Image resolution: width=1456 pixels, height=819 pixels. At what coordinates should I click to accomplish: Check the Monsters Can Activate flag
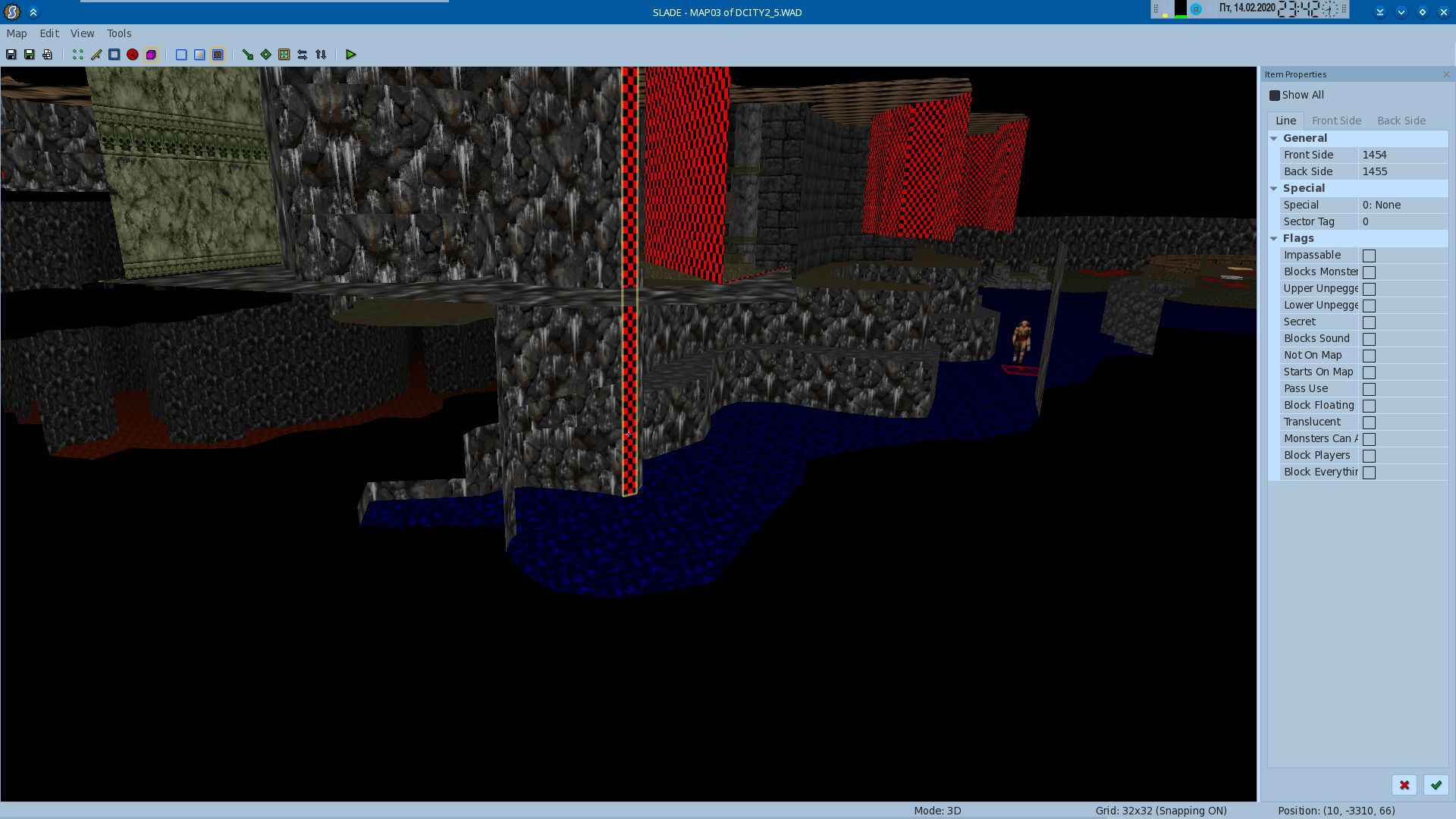1369,439
